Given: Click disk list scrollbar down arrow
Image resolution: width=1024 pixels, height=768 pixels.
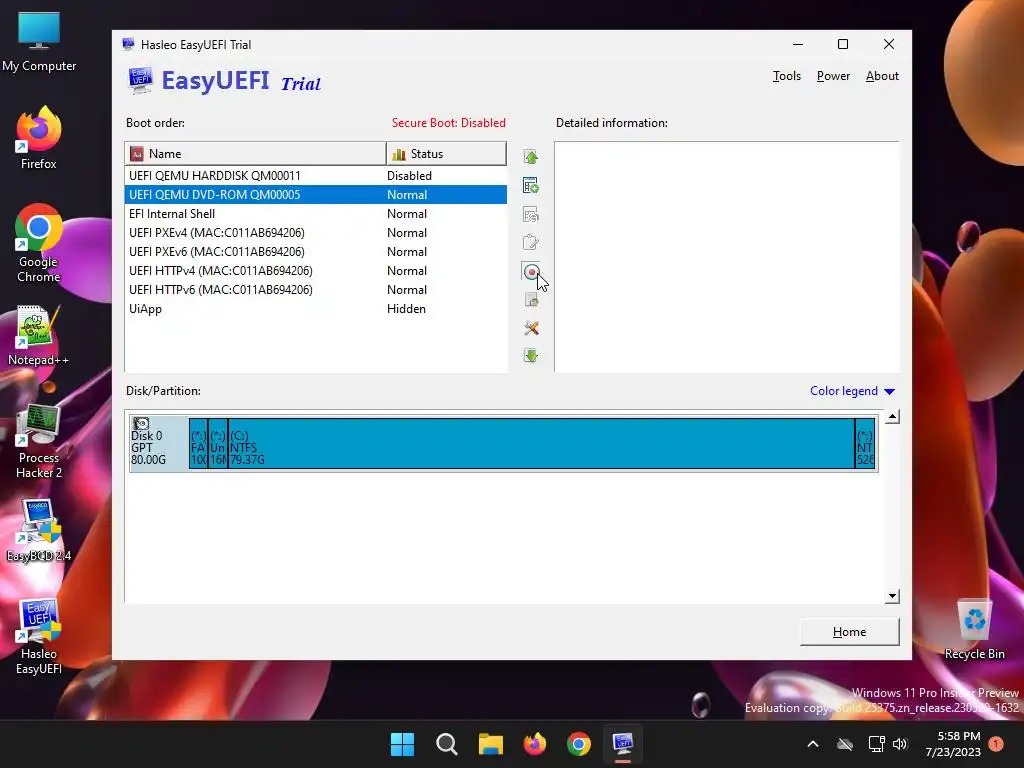Looking at the screenshot, I should click(x=892, y=596).
